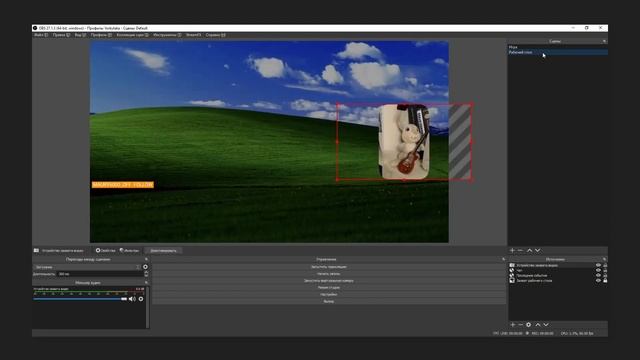This screenshot has height=360, width=640.
Task: Click the audio mixer vertical scrollbar
Action: pos(147,307)
